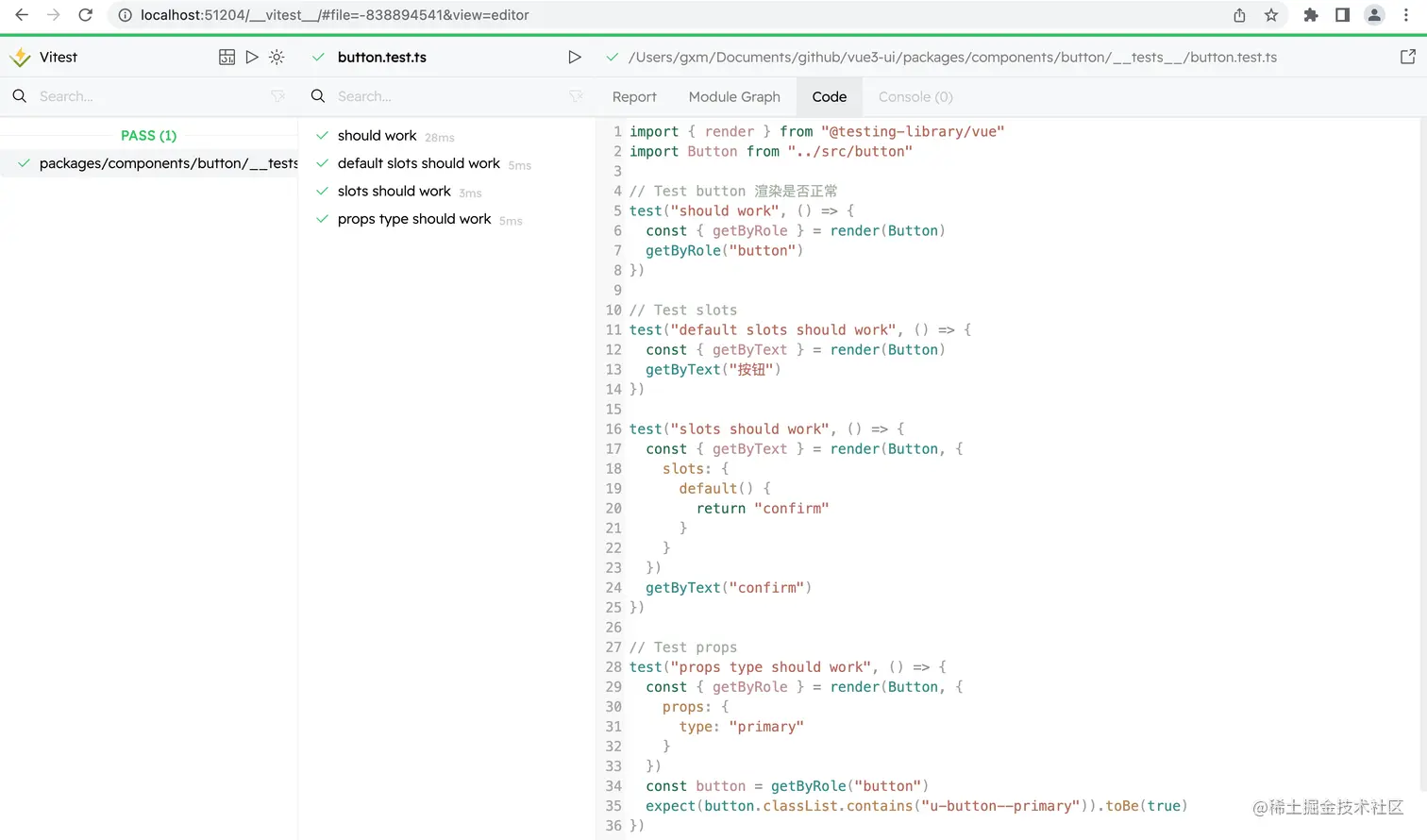Image resolution: width=1427 pixels, height=840 pixels.
Task: Click the magnifier icon in file search
Action: (20, 96)
